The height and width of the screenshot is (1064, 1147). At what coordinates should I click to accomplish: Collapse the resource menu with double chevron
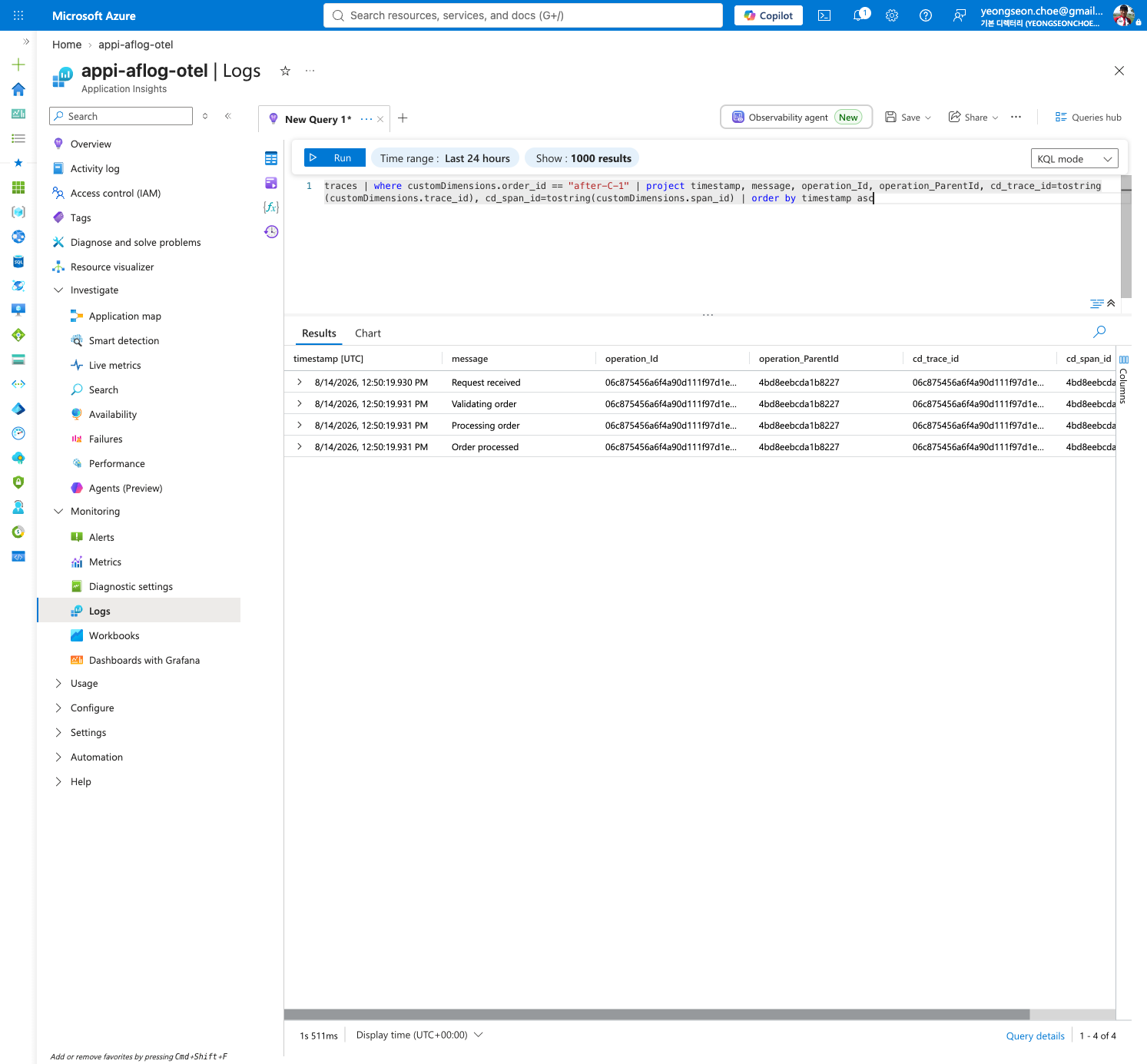pos(228,116)
